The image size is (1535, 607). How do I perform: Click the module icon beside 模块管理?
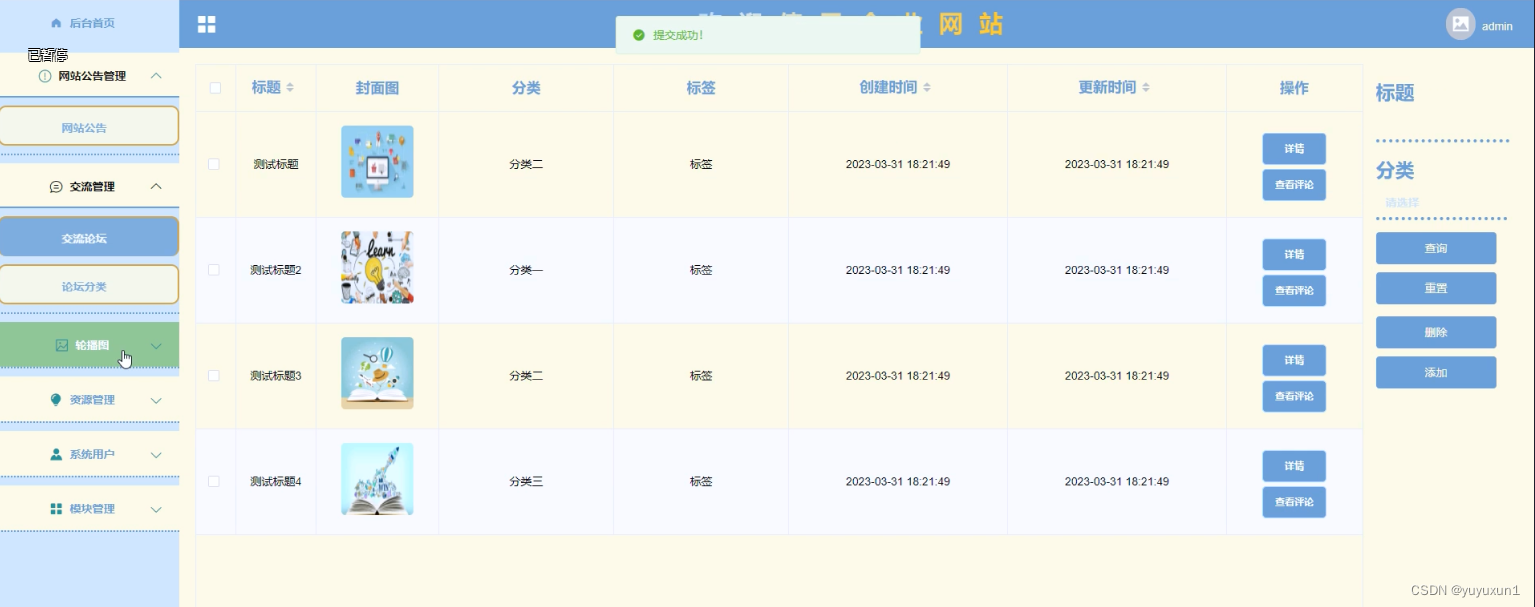pyautogui.click(x=56, y=509)
